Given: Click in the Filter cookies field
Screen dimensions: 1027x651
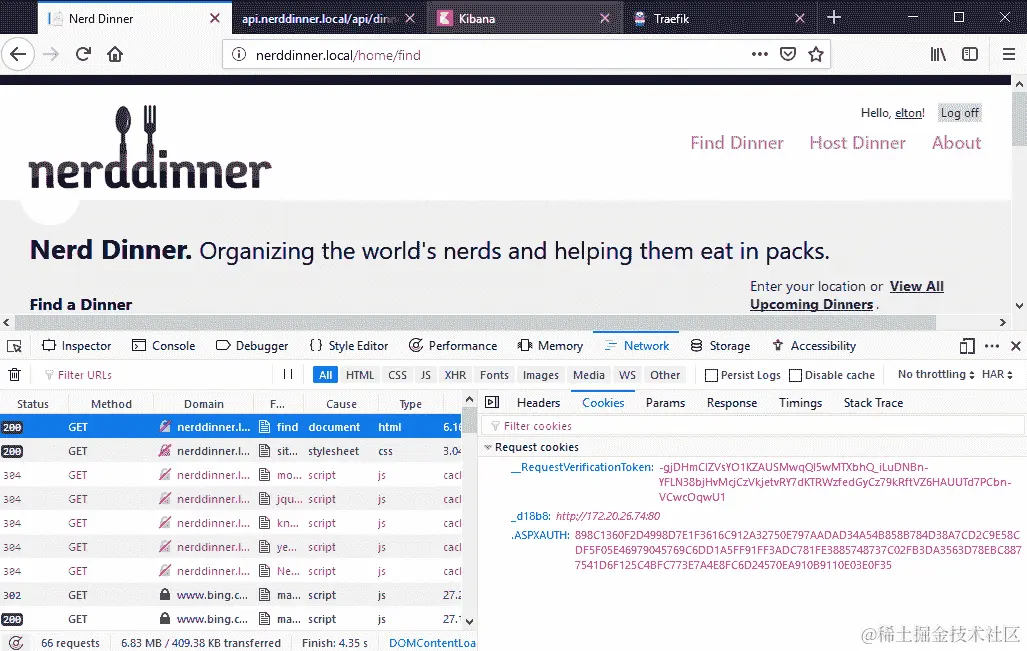Looking at the screenshot, I should pos(753,426).
